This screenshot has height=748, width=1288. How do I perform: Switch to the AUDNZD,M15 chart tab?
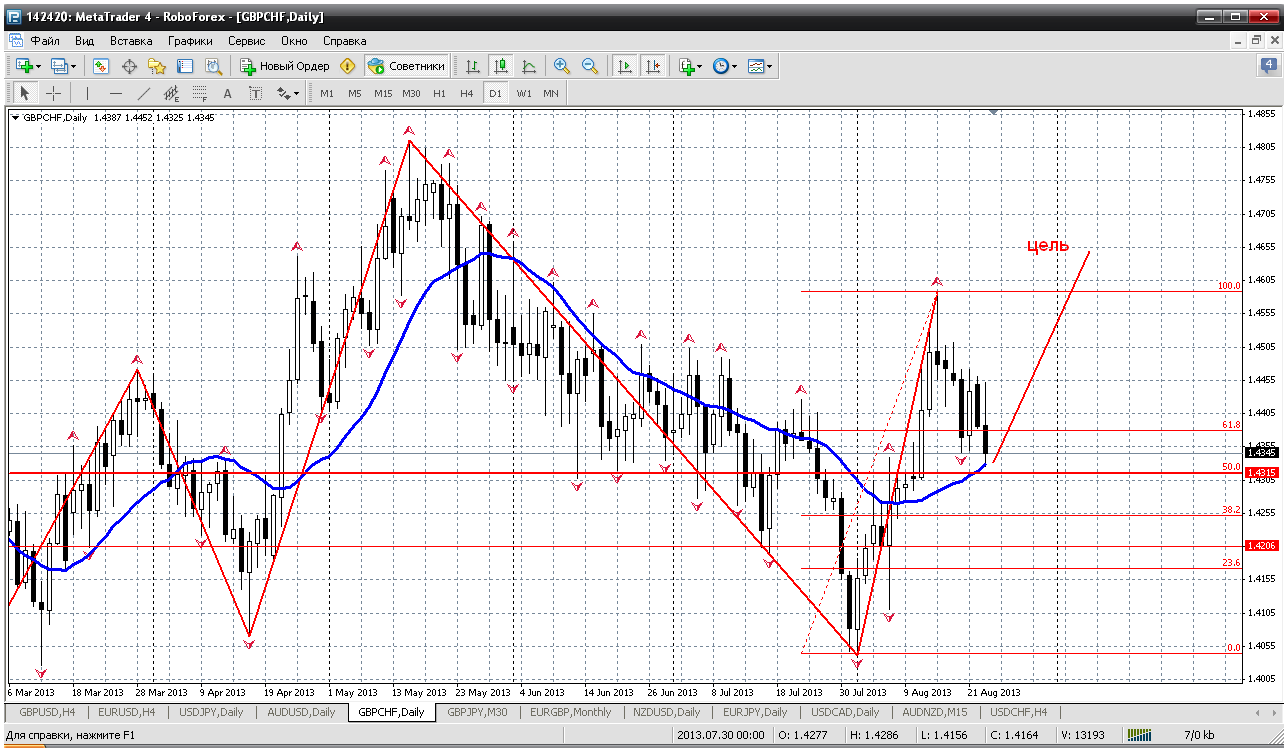[x=934, y=712]
